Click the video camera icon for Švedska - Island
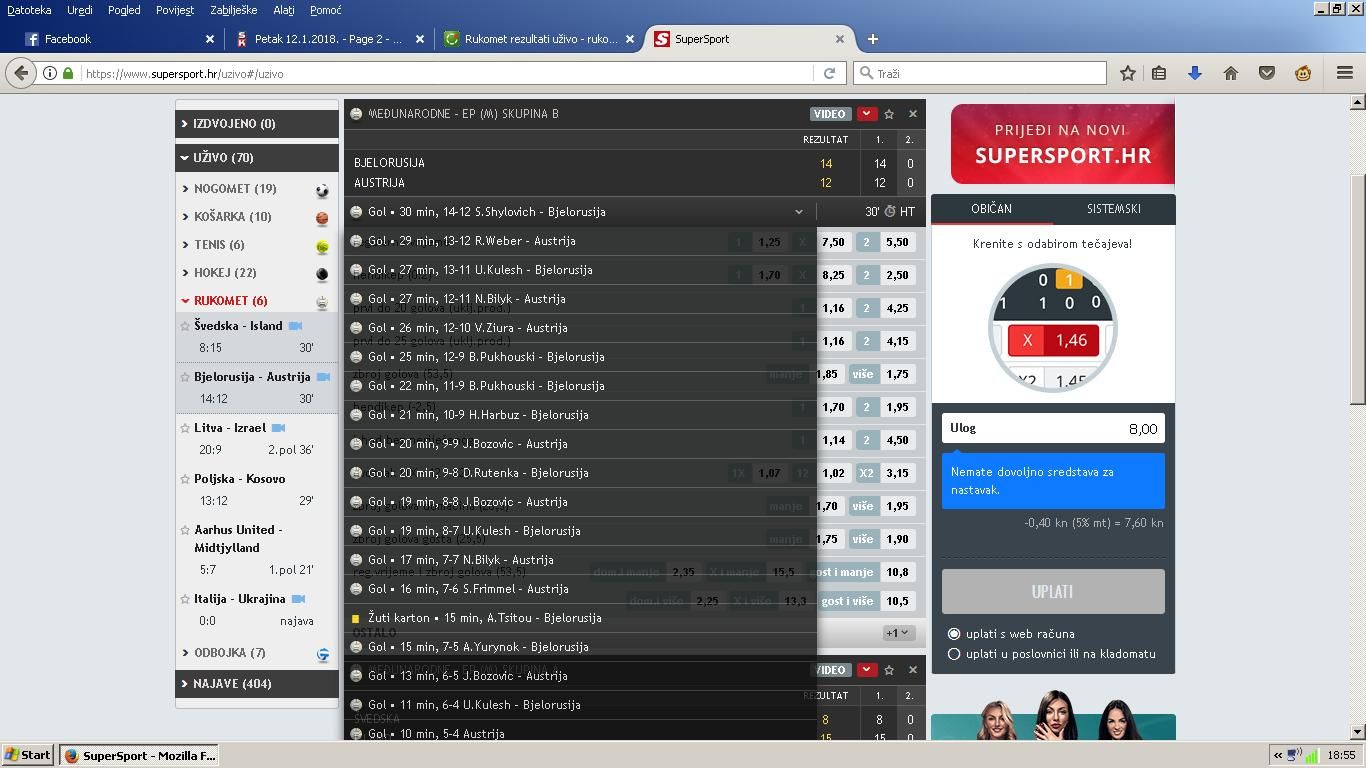This screenshot has width=1366, height=768. [295, 326]
